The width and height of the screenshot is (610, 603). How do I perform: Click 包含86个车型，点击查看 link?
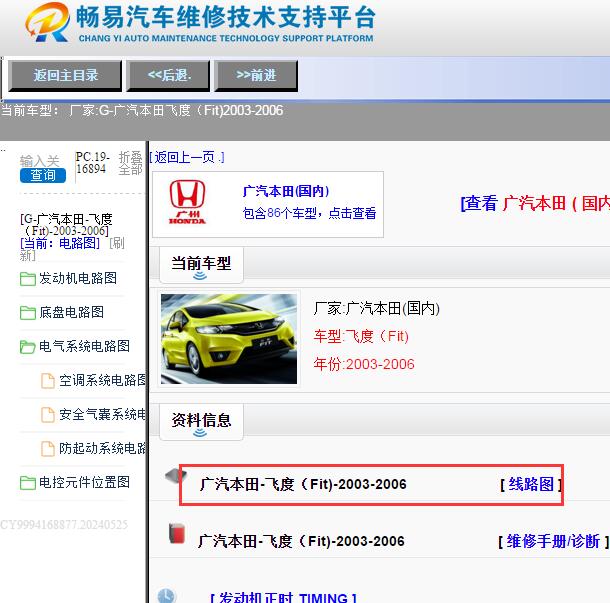point(309,213)
